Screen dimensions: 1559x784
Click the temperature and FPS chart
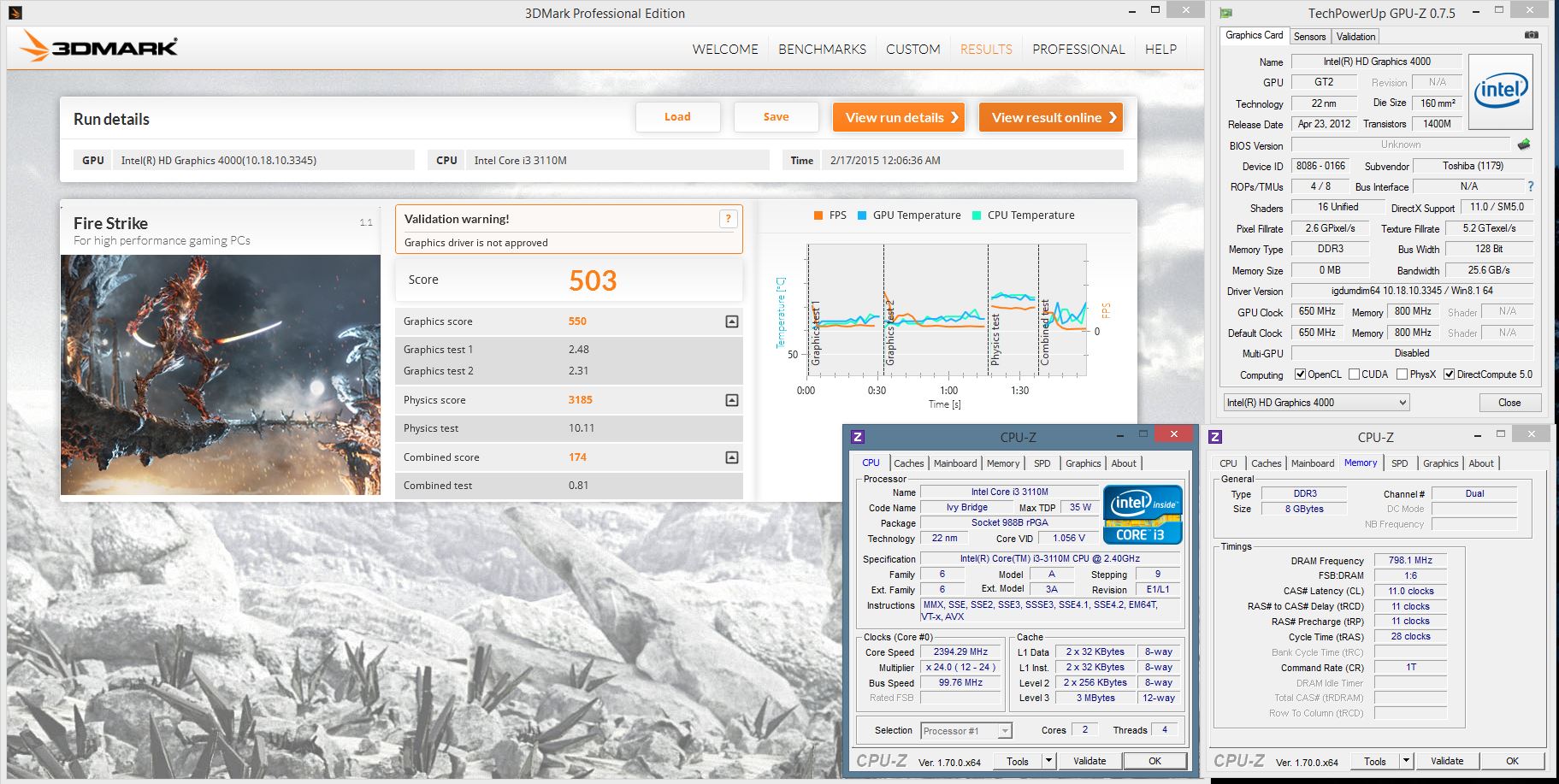[x=947, y=310]
